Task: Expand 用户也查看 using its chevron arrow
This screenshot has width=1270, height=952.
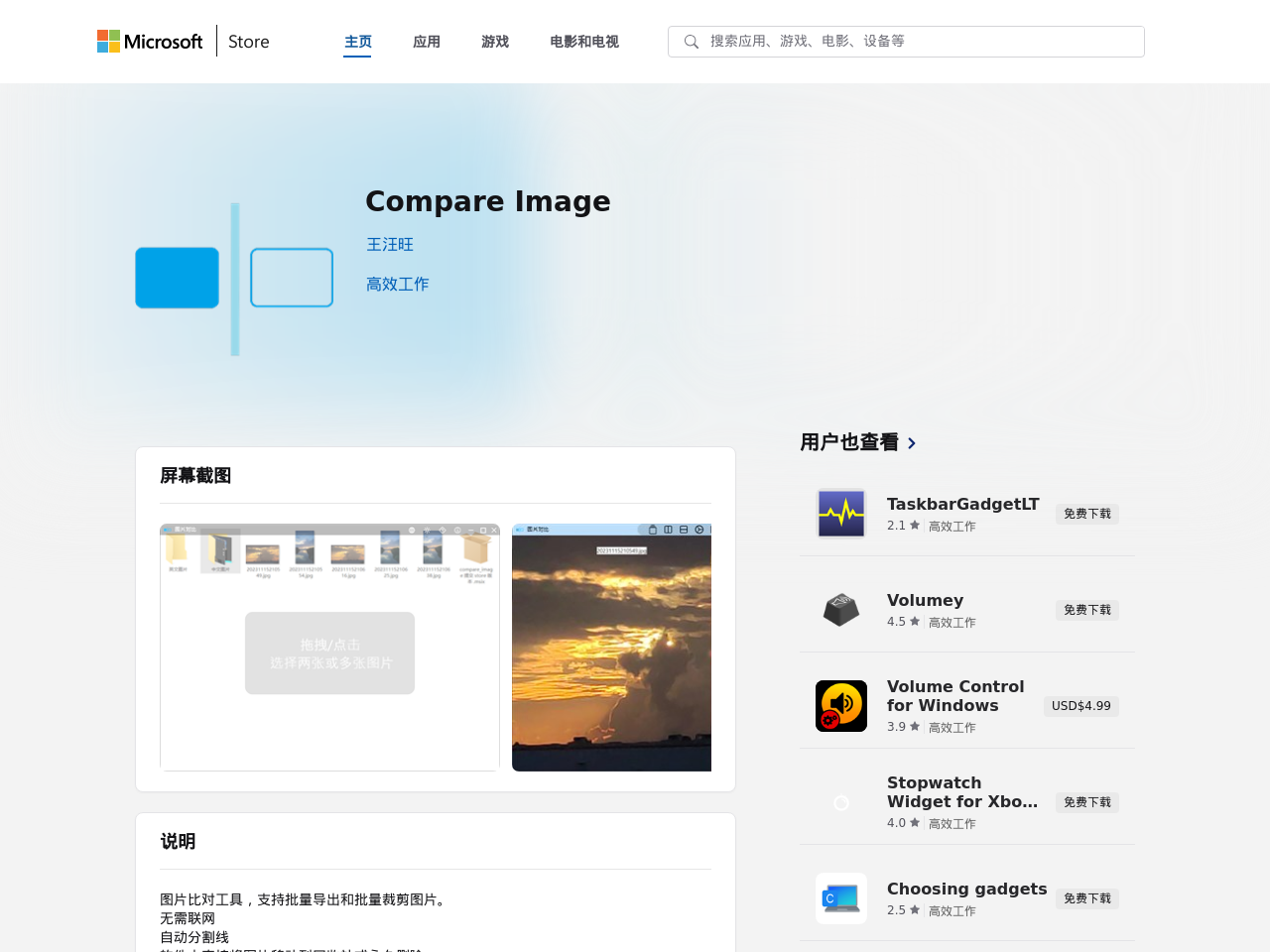Action: [x=910, y=442]
